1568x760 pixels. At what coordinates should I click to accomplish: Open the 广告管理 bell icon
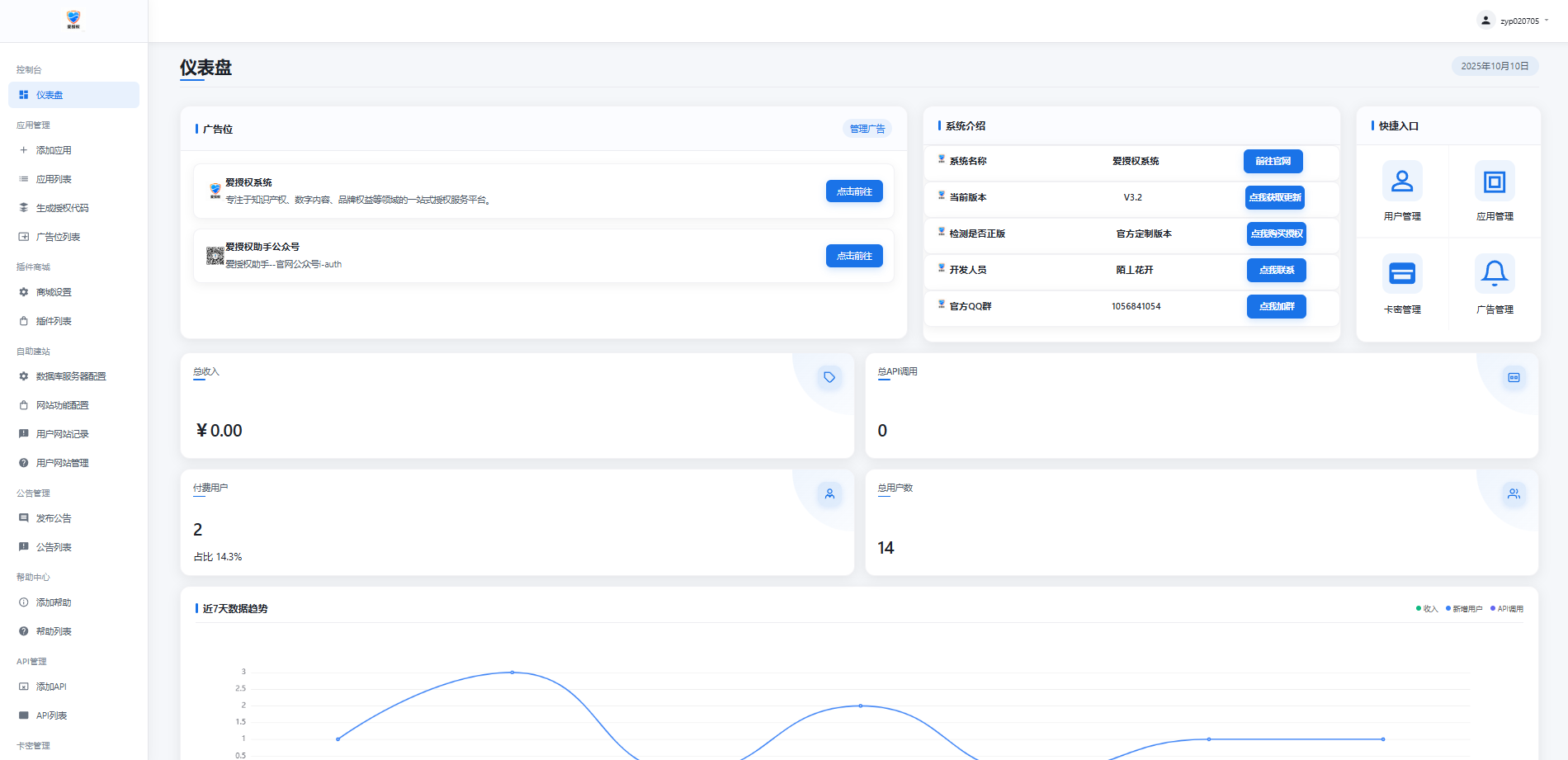pos(1495,273)
